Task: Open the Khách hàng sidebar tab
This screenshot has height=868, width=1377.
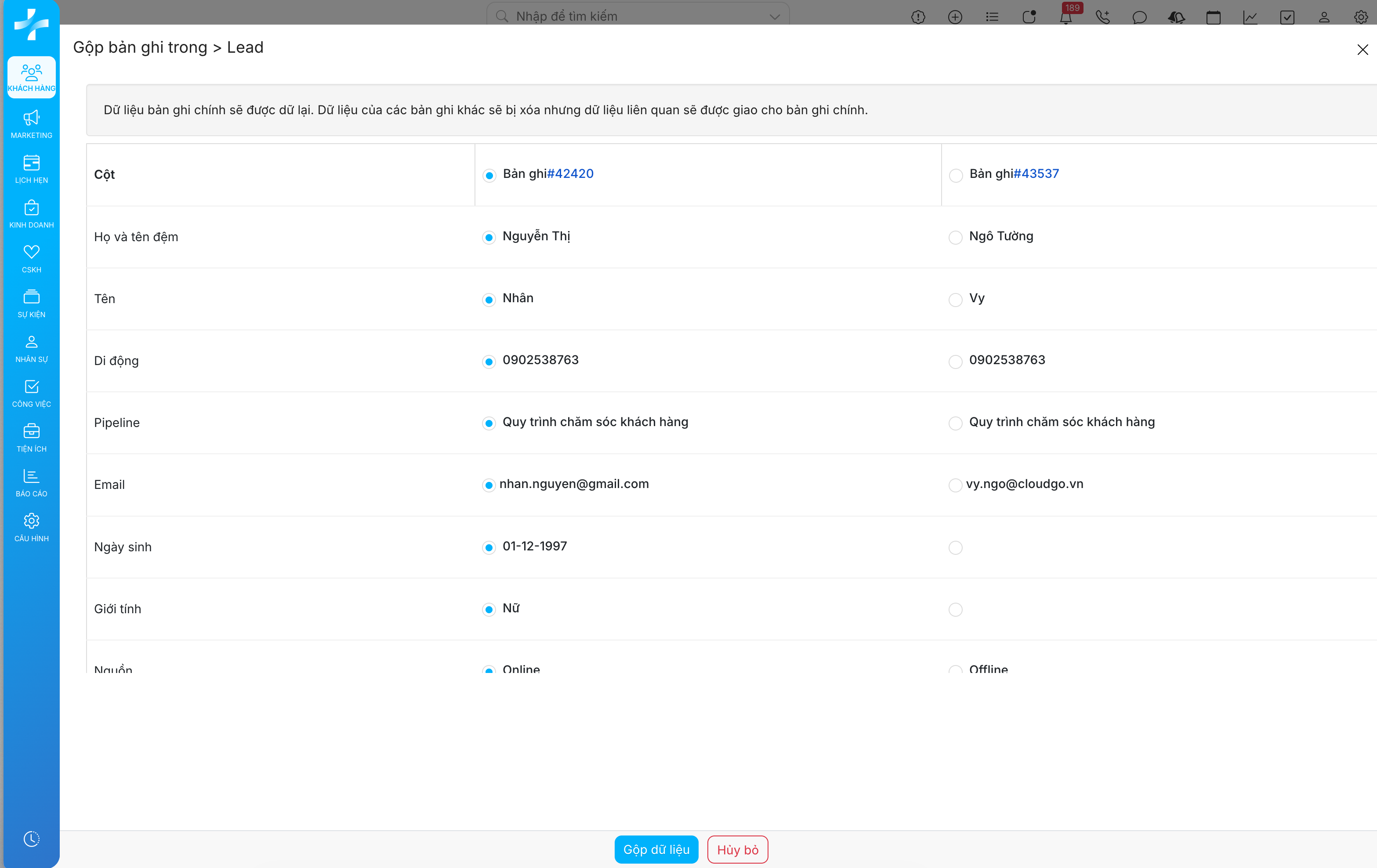Action: coord(32,77)
